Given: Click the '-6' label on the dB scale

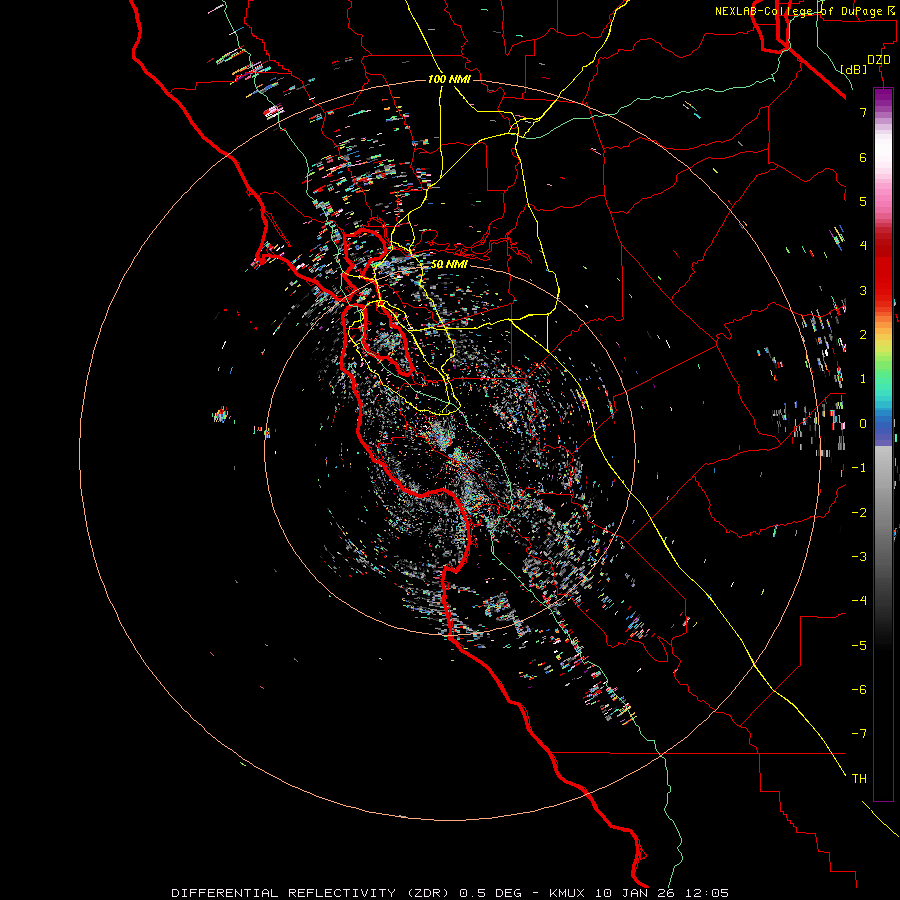Looking at the screenshot, I should tap(859, 690).
